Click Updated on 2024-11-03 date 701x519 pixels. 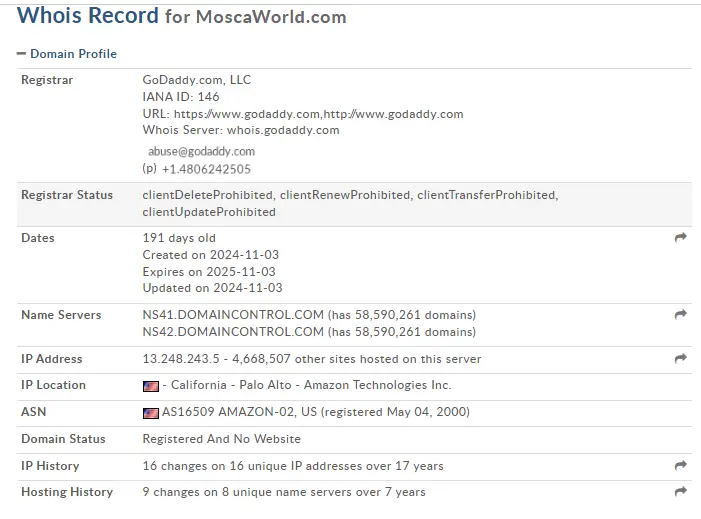[212, 288]
